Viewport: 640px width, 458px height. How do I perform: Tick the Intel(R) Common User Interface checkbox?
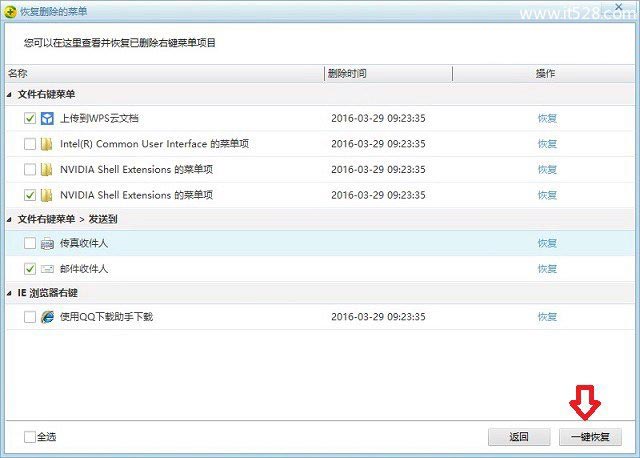click(30, 144)
